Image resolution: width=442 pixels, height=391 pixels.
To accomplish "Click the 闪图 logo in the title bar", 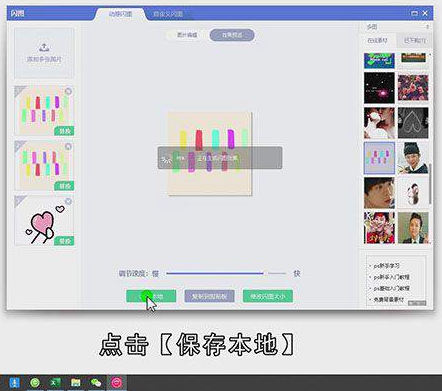I will tap(17, 14).
